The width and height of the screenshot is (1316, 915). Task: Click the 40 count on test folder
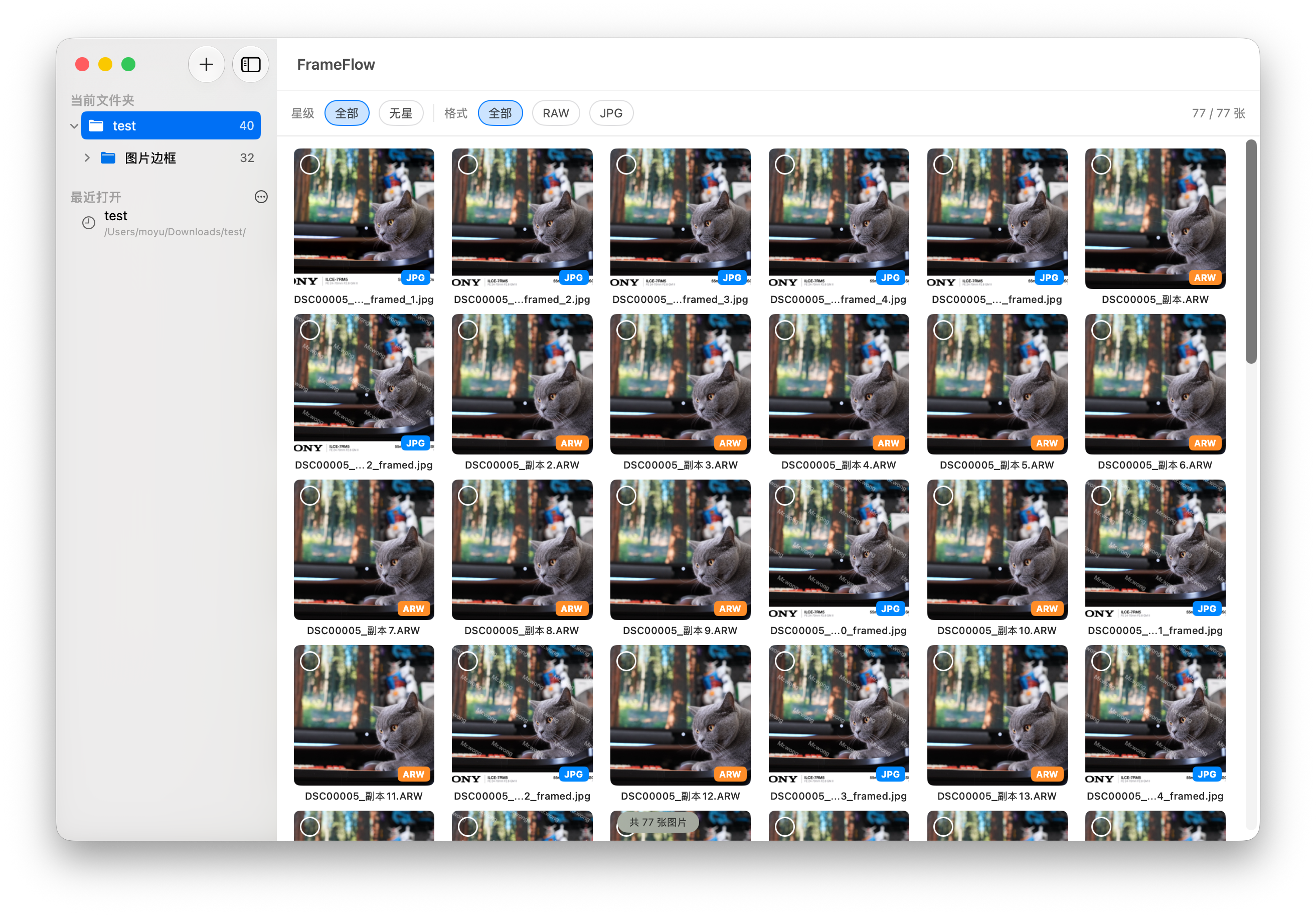click(x=246, y=125)
